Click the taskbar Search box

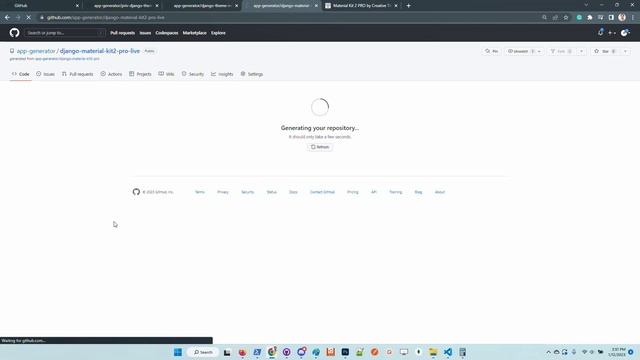(x=203, y=352)
